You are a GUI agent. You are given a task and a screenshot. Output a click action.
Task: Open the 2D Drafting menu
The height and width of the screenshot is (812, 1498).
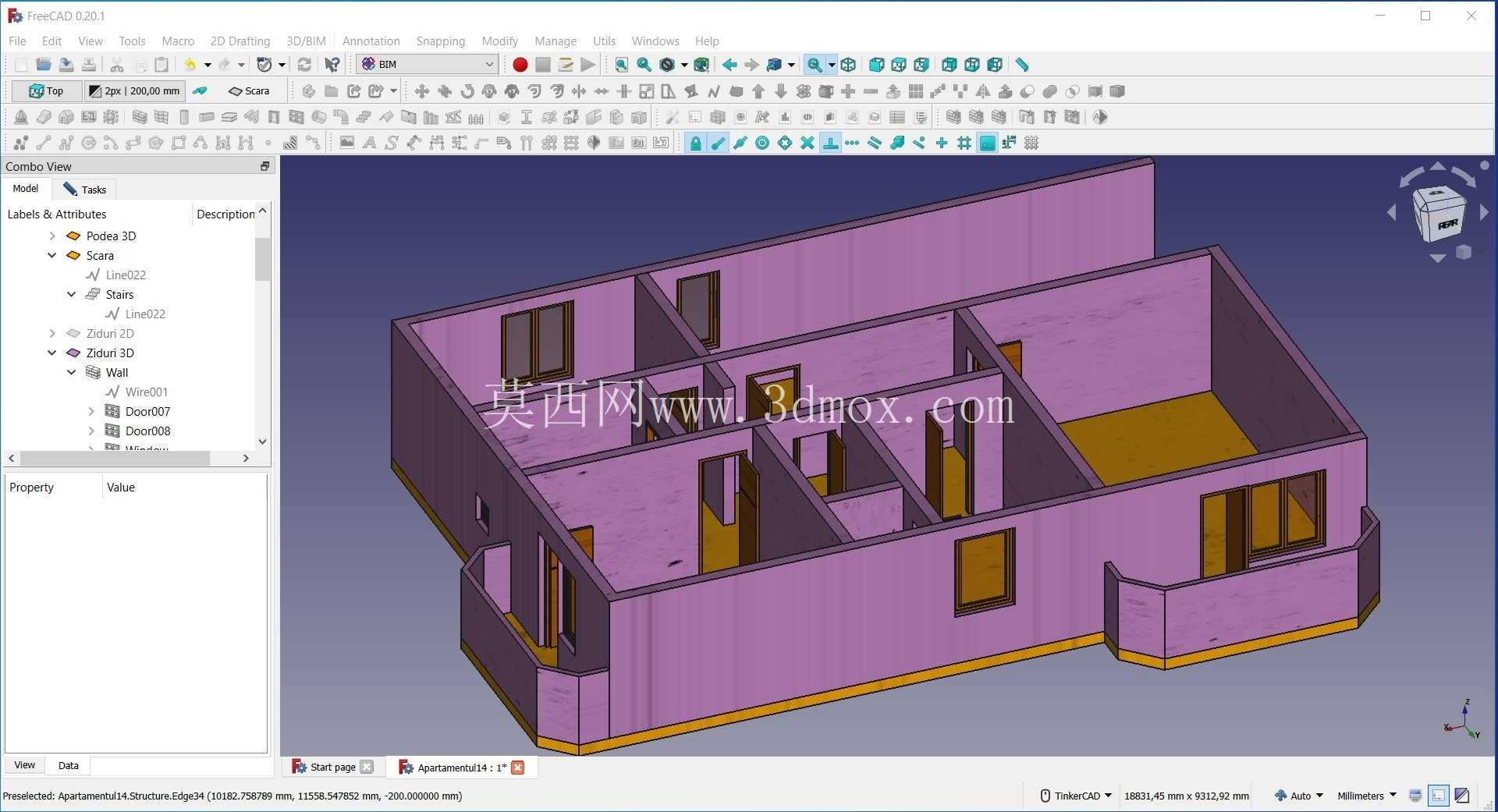click(x=240, y=41)
